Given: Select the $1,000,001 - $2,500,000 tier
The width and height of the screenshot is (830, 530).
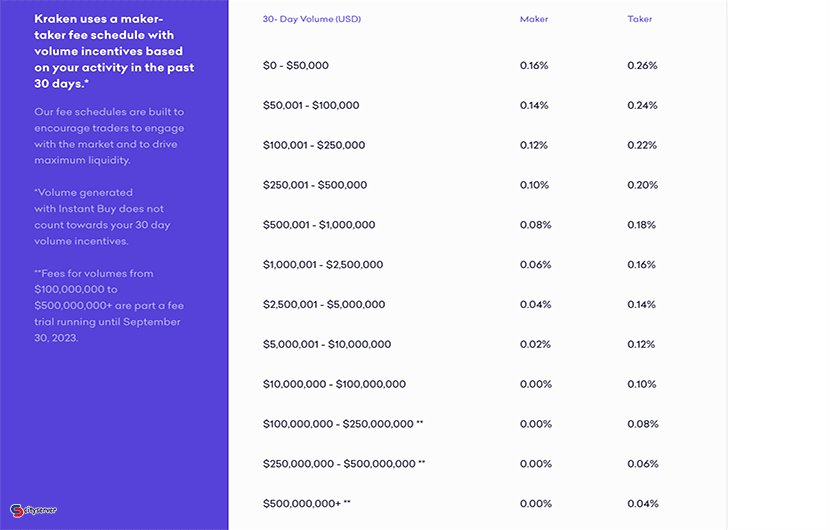Looking at the screenshot, I should [323, 264].
